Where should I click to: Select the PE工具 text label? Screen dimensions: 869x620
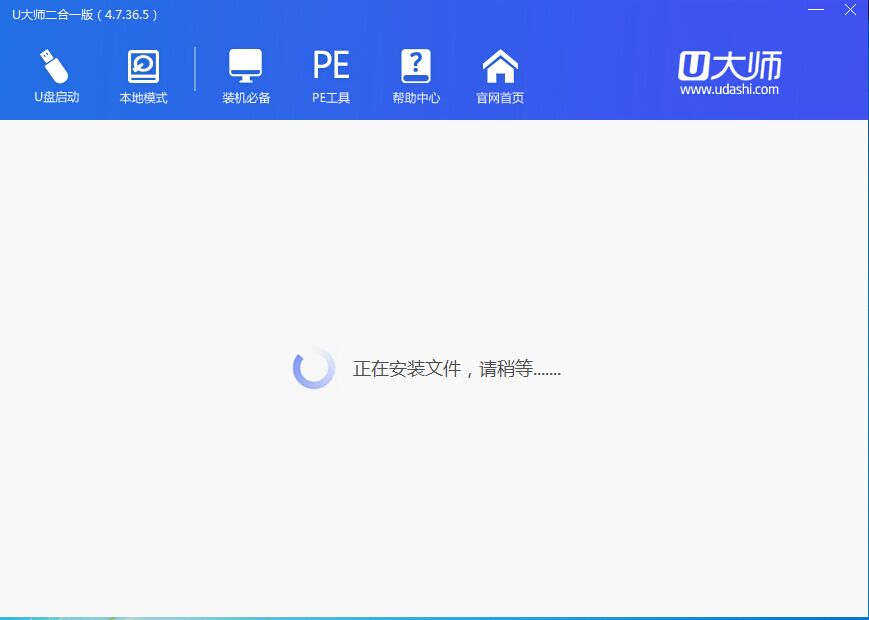tap(331, 98)
